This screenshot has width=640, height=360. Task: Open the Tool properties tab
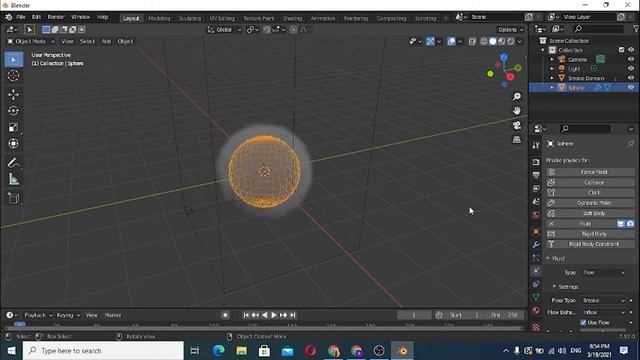(x=536, y=145)
